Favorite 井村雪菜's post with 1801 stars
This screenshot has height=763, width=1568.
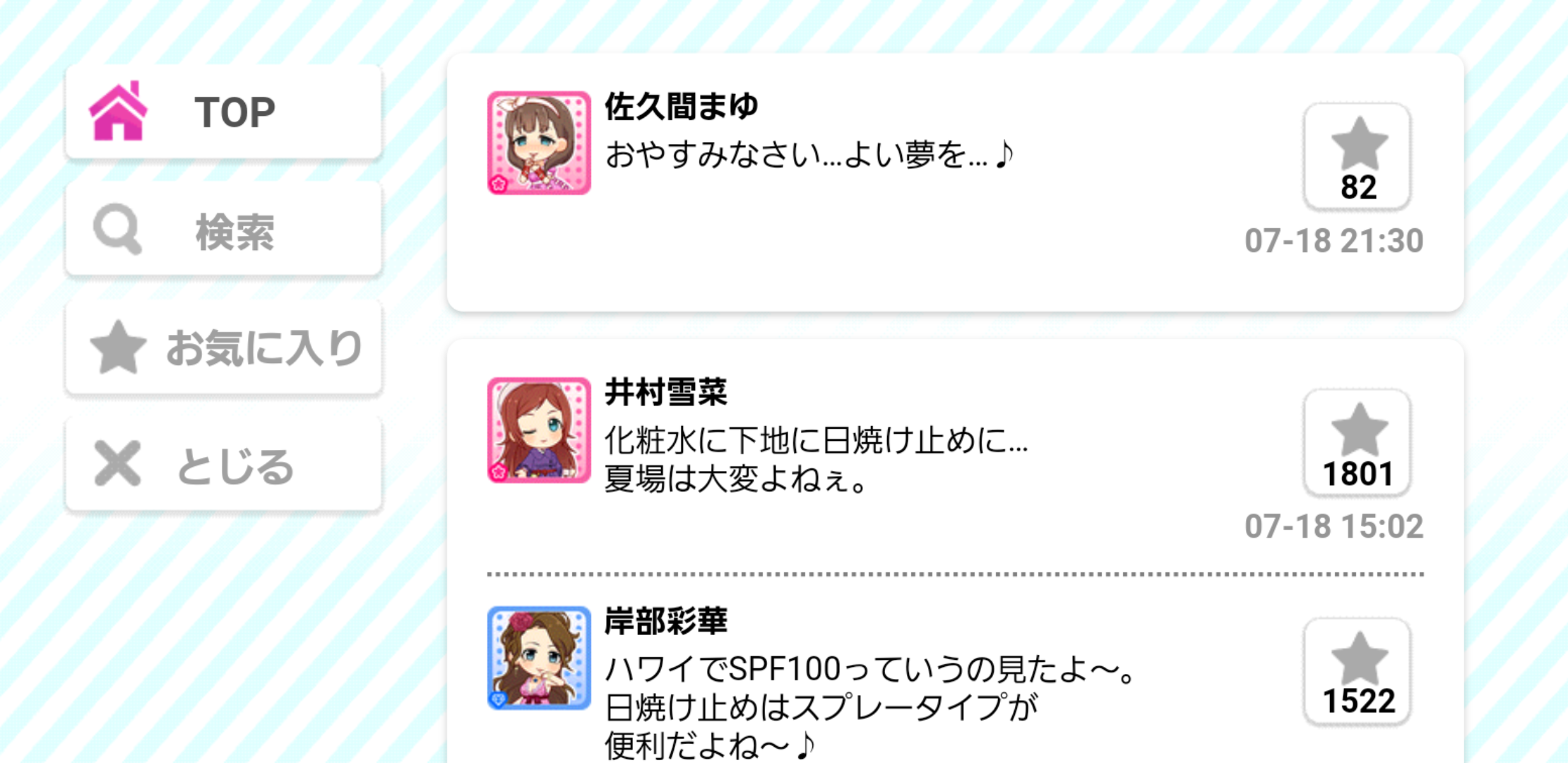coord(1357,442)
